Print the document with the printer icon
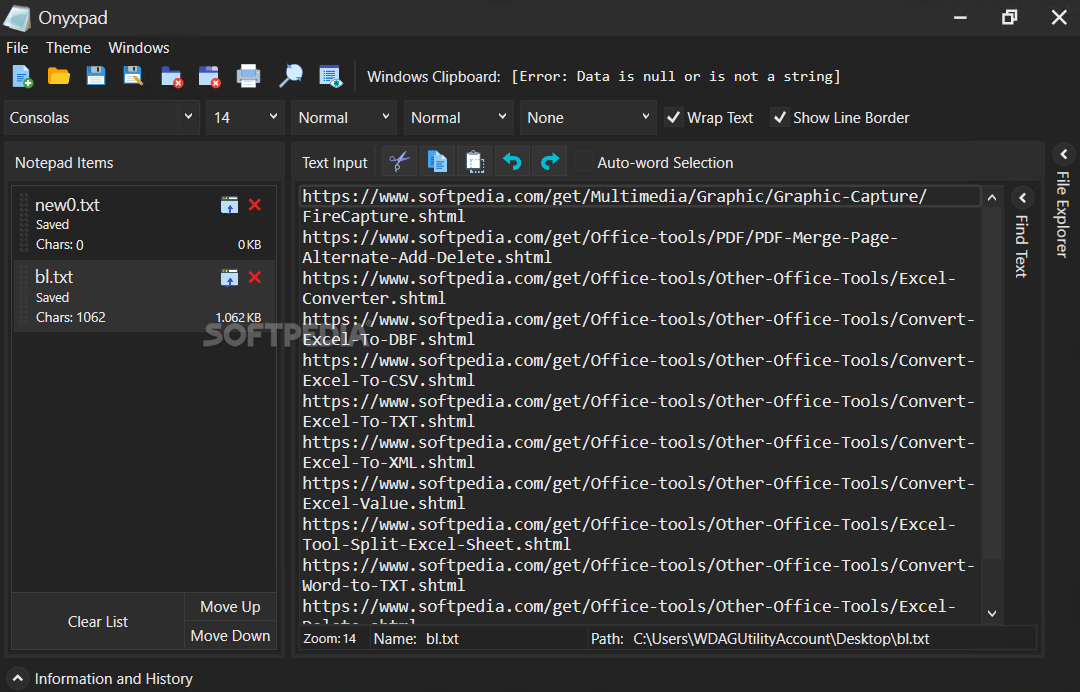 (x=248, y=76)
